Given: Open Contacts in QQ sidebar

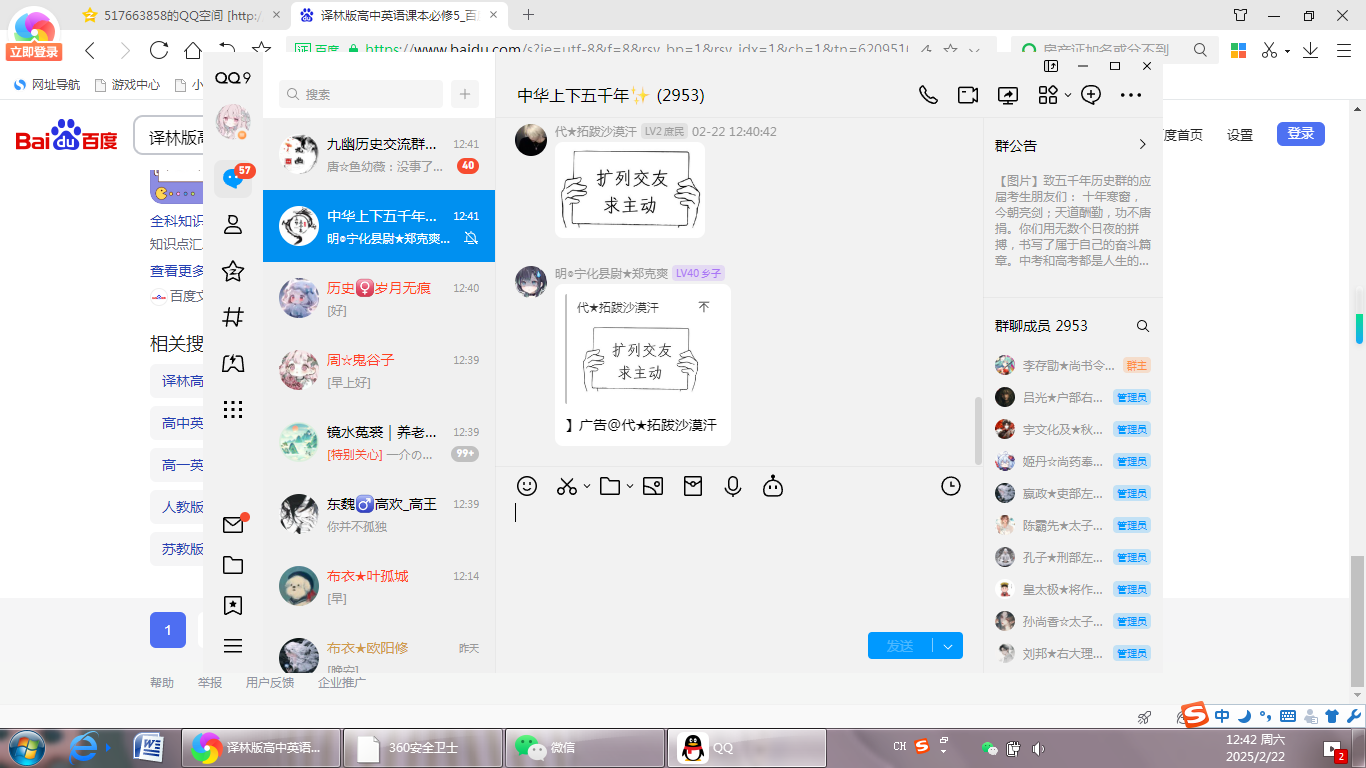Looking at the screenshot, I should tap(233, 225).
